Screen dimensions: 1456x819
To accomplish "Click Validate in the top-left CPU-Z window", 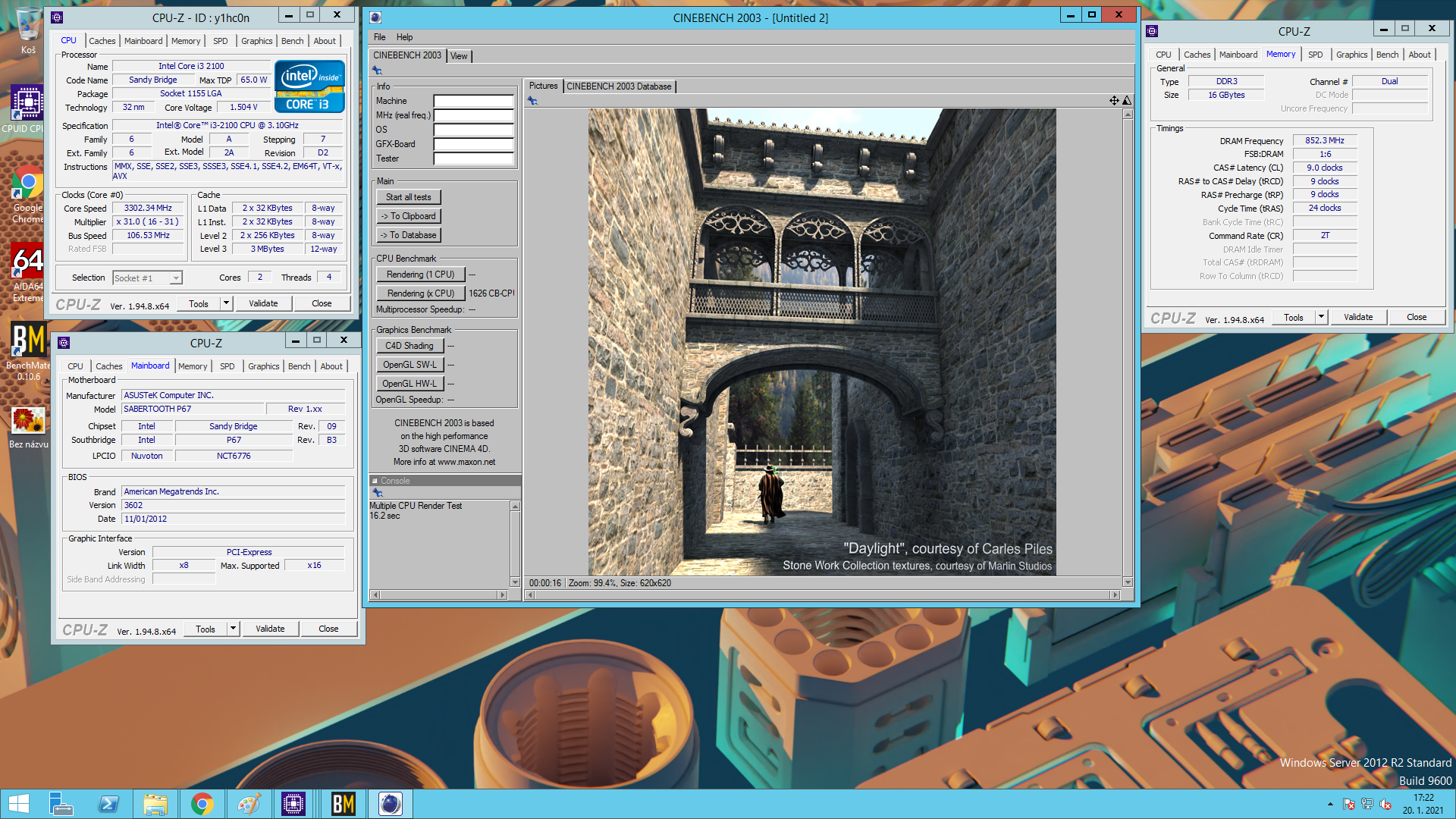I will pyautogui.click(x=263, y=303).
